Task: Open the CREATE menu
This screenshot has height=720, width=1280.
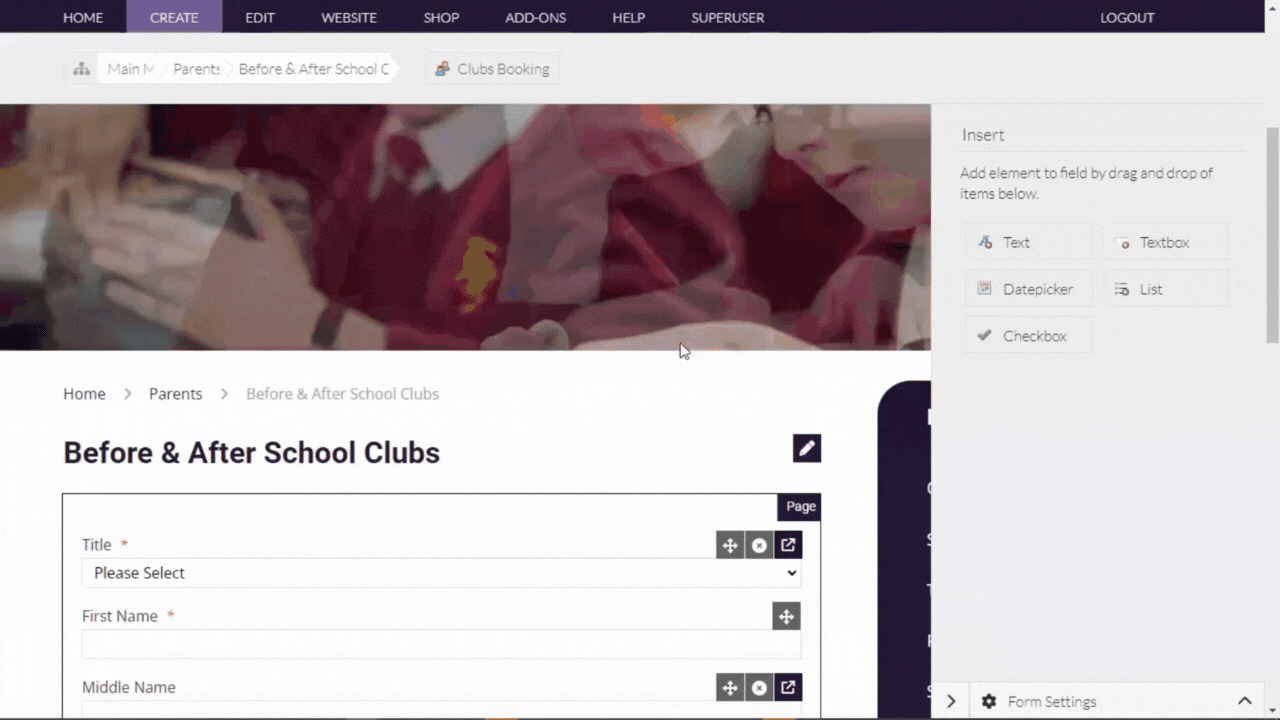Action: [x=174, y=17]
